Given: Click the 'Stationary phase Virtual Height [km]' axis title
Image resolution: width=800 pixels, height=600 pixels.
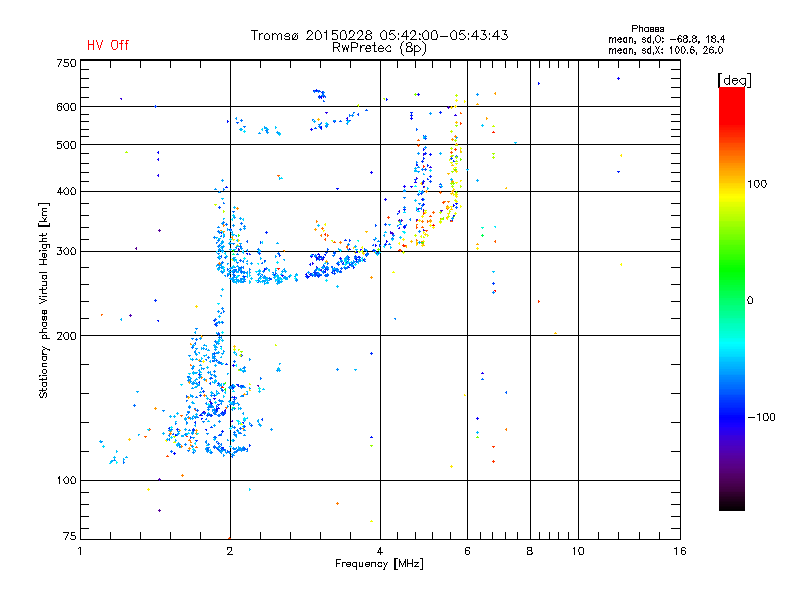Looking at the screenshot, I should [x=44, y=300].
